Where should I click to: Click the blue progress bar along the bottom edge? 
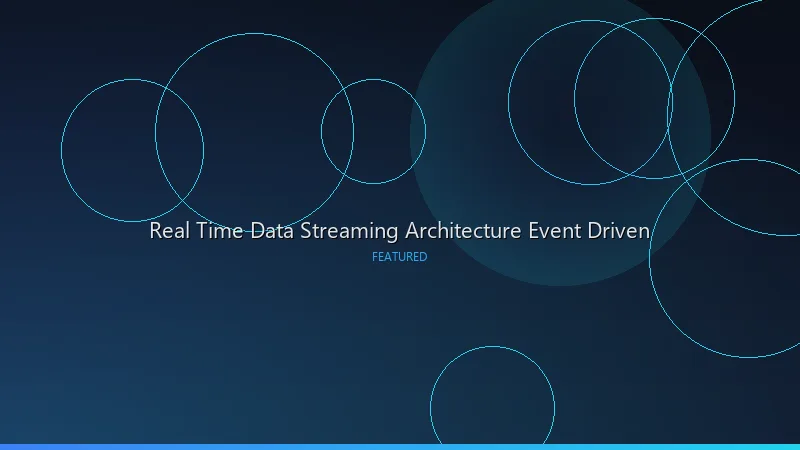tap(400, 446)
